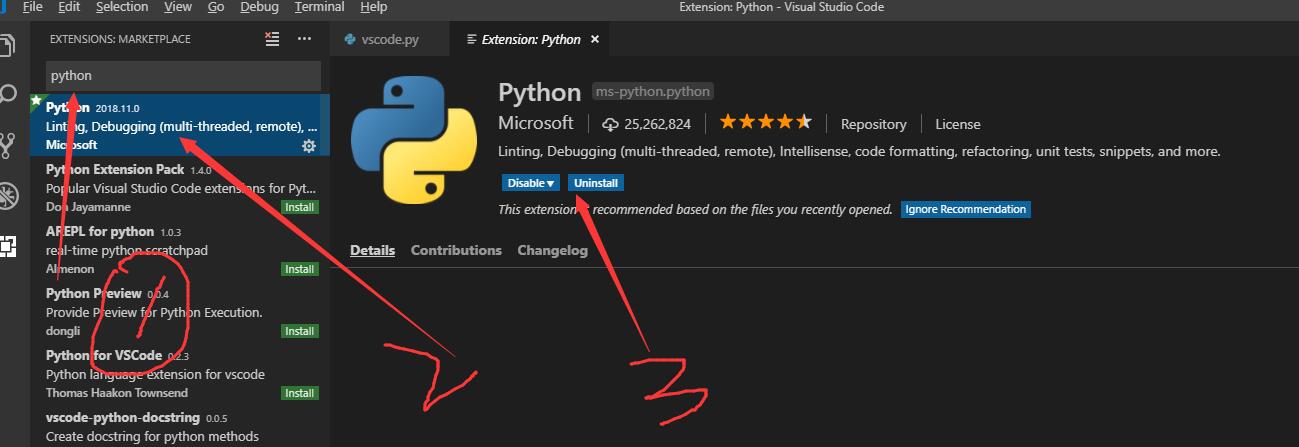
Task: Open the Help menu
Action: click(x=373, y=7)
